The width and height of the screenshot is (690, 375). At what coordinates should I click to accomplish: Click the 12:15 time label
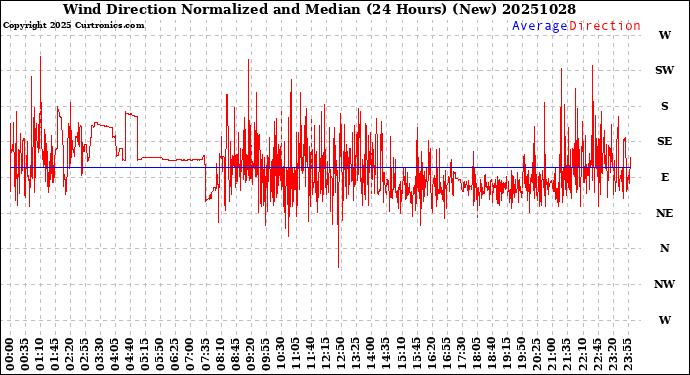(x=325, y=353)
